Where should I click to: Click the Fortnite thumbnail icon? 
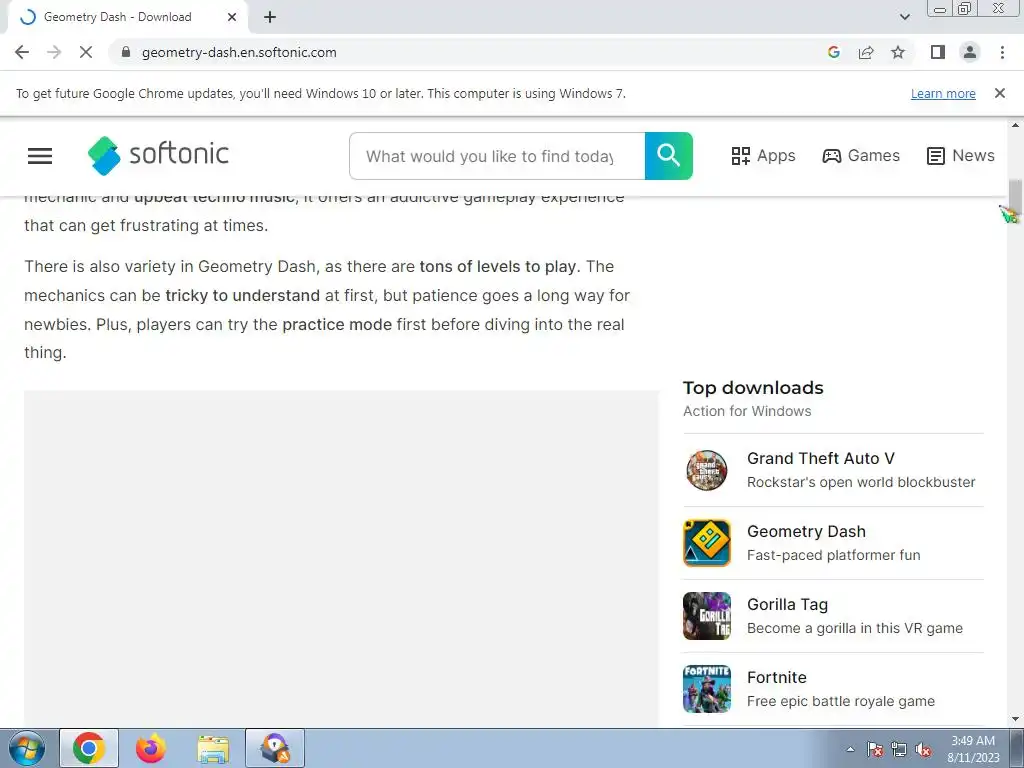(x=707, y=689)
